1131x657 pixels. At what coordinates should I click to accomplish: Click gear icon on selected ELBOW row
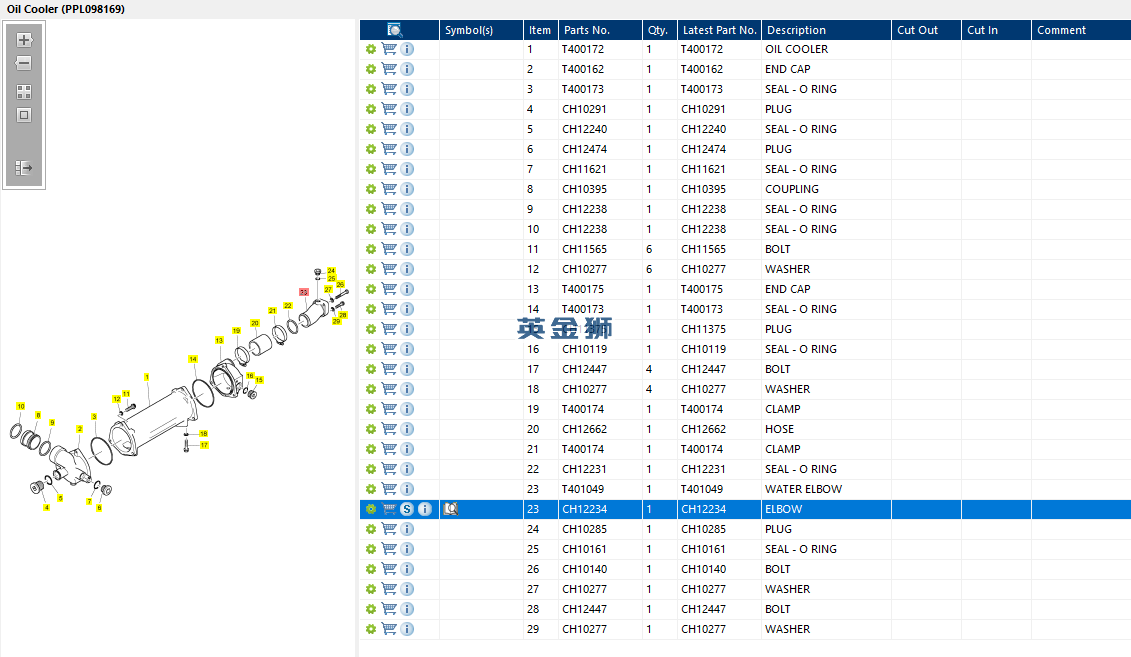click(371, 509)
